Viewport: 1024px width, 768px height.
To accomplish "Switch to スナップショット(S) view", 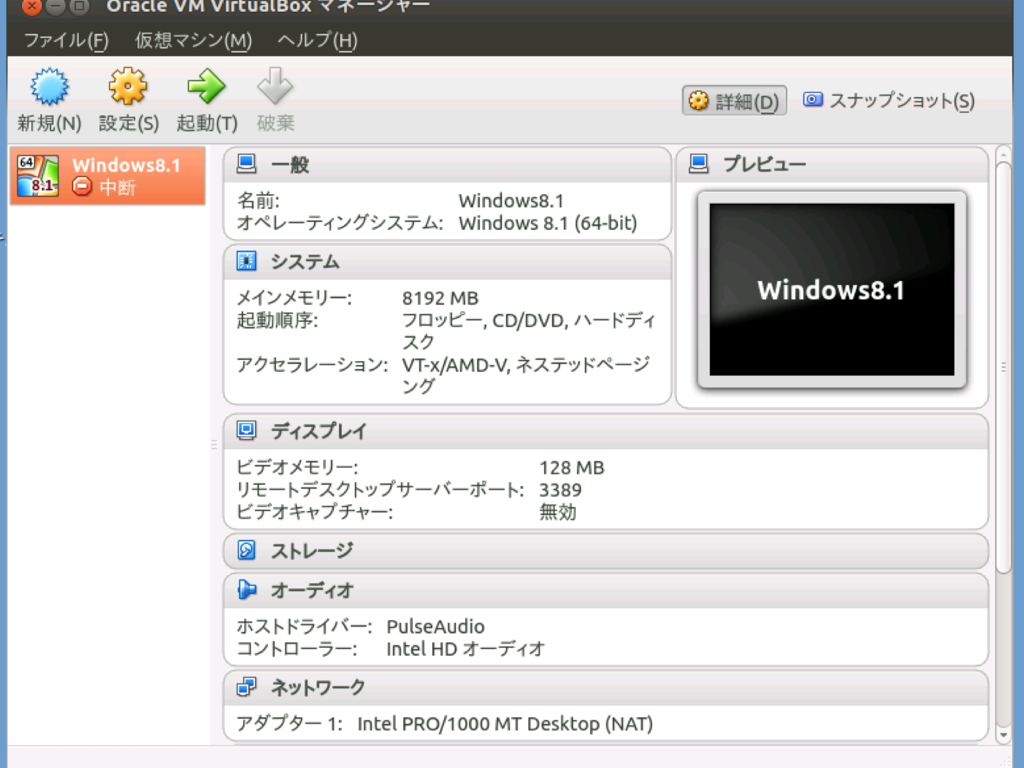I will pos(889,101).
